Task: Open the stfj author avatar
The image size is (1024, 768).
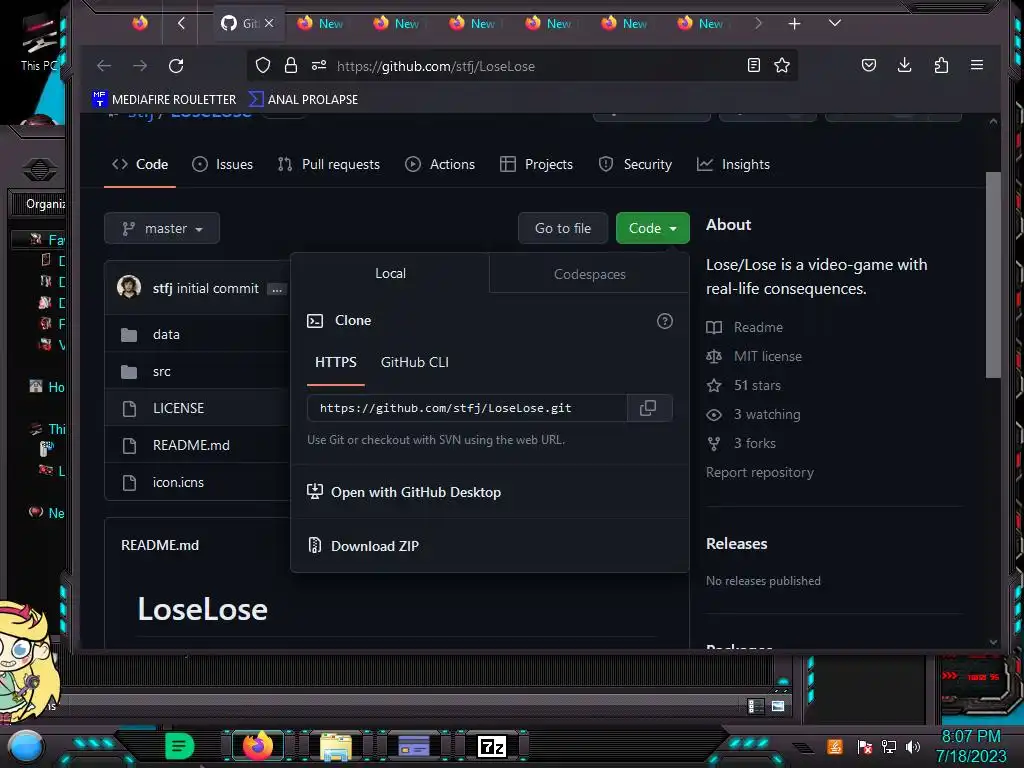Action: pos(129,287)
